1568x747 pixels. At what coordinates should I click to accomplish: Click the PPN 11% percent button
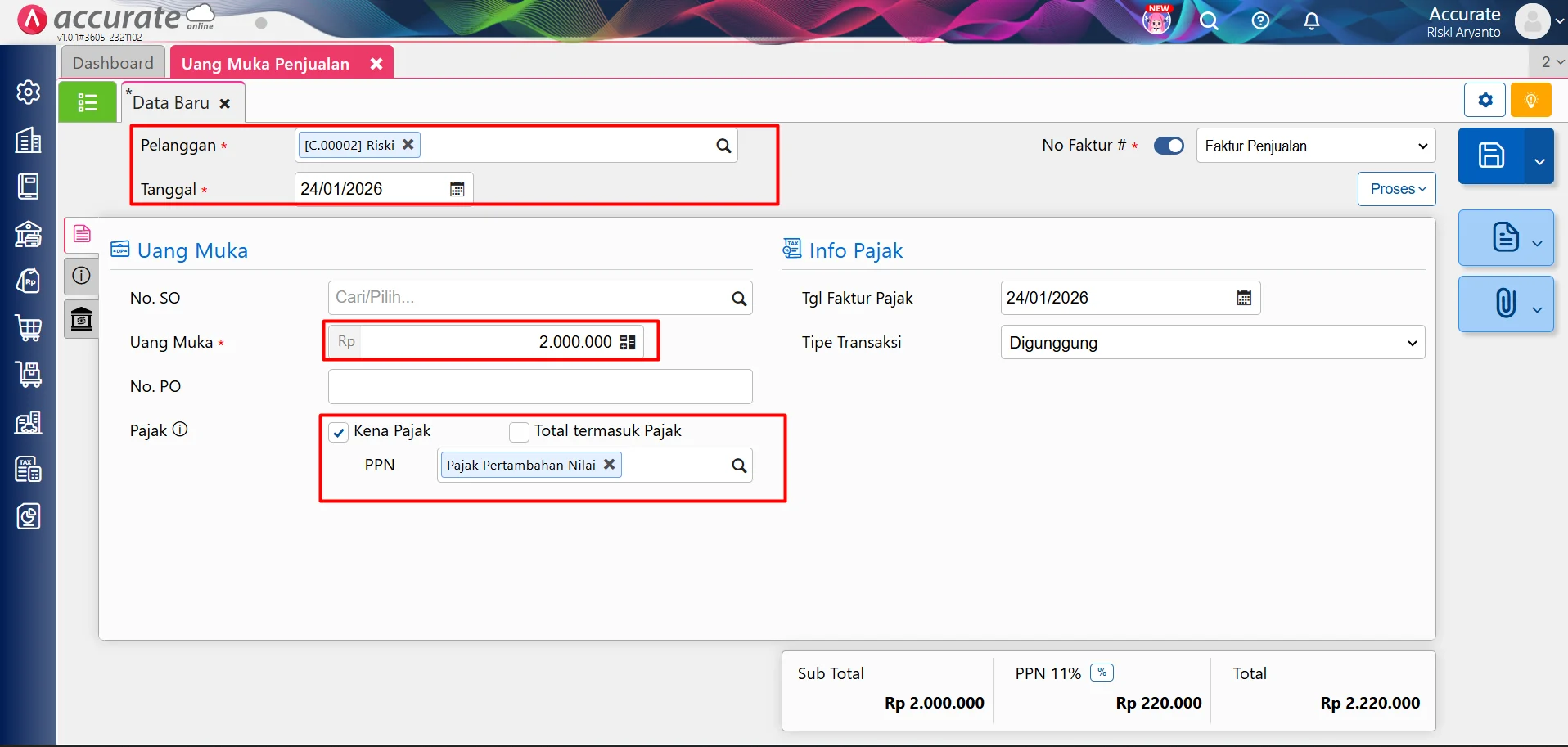click(1102, 673)
